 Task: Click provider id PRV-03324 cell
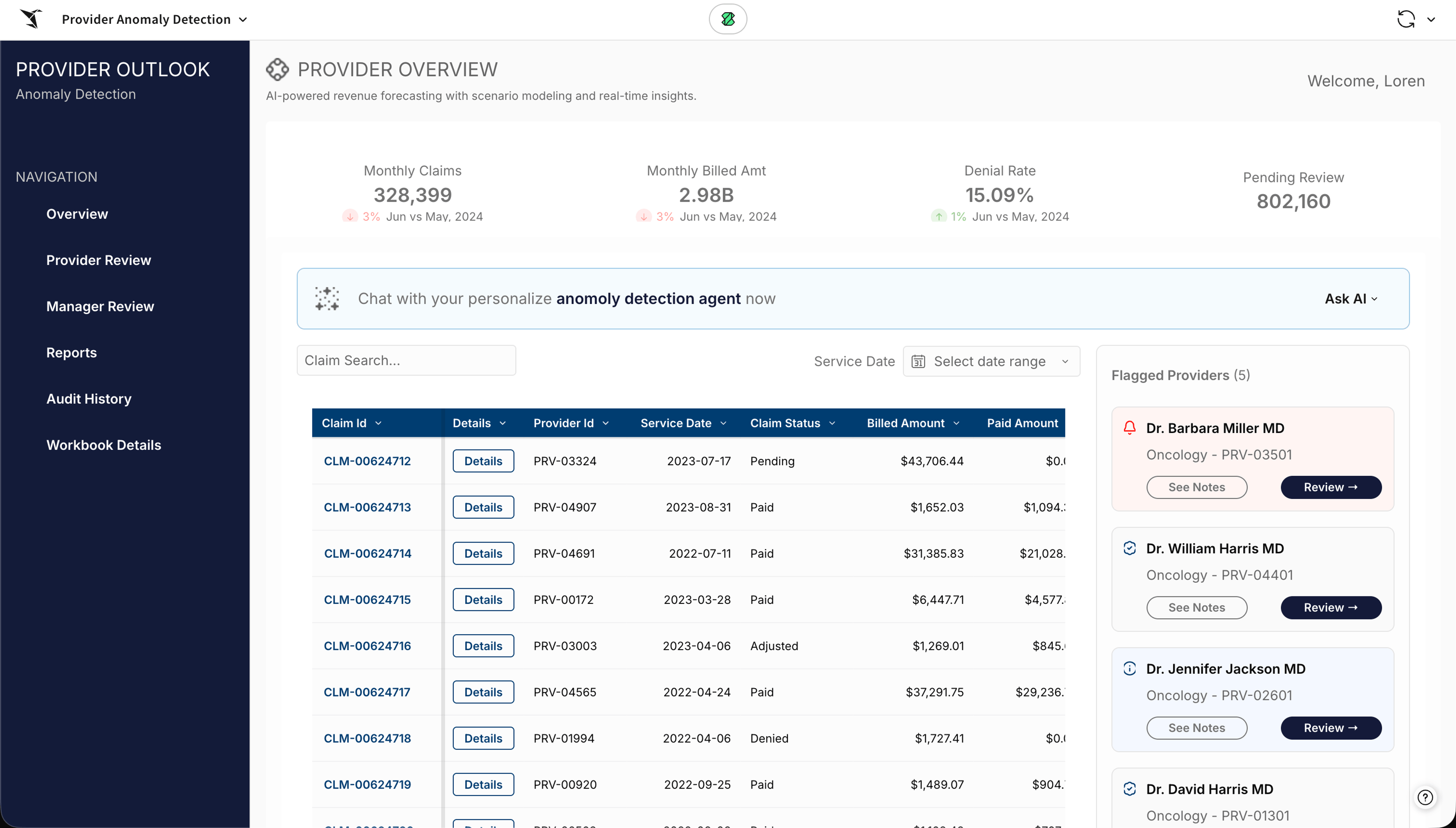coord(565,461)
